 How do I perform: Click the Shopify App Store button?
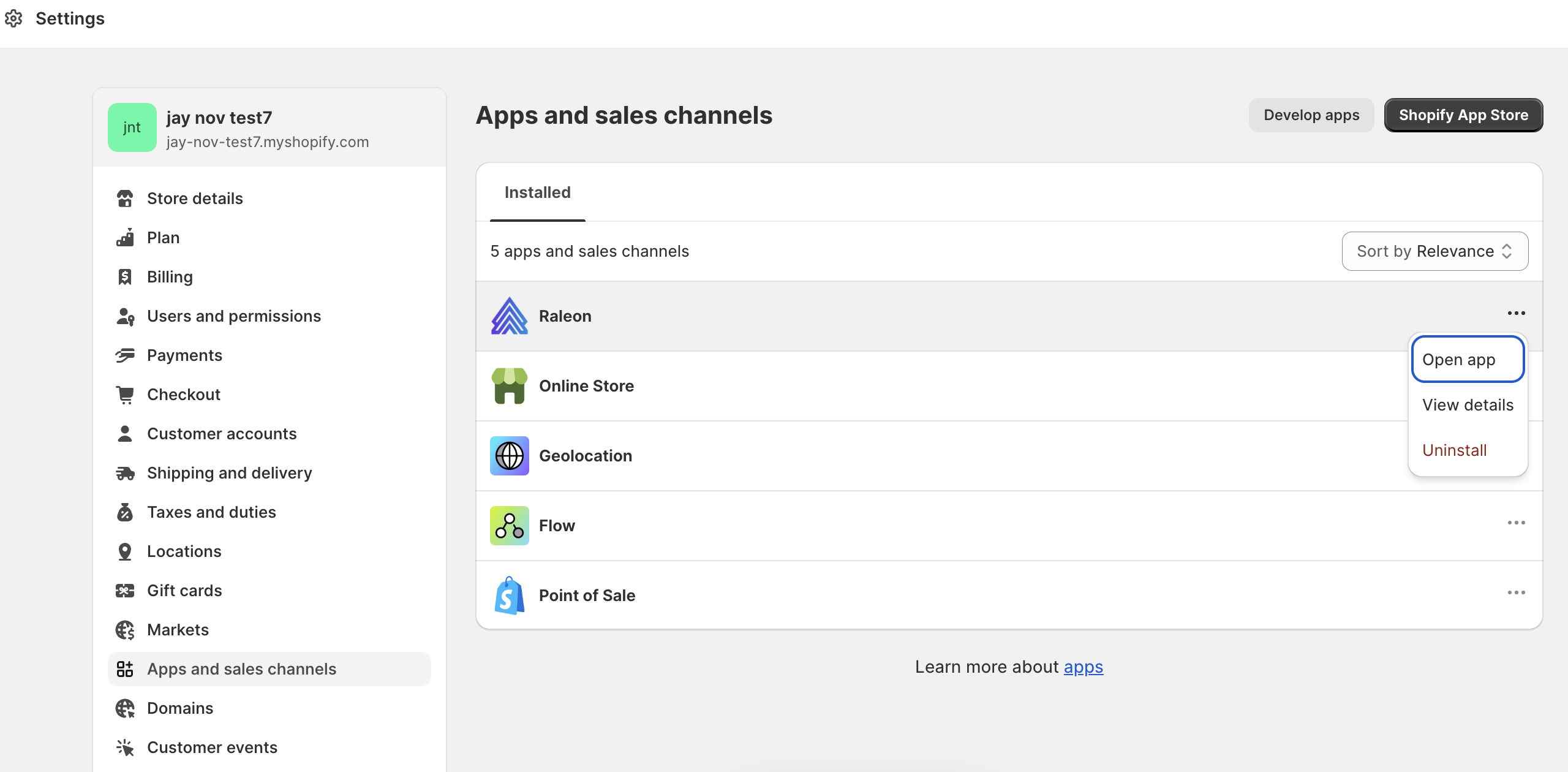pyautogui.click(x=1463, y=115)
